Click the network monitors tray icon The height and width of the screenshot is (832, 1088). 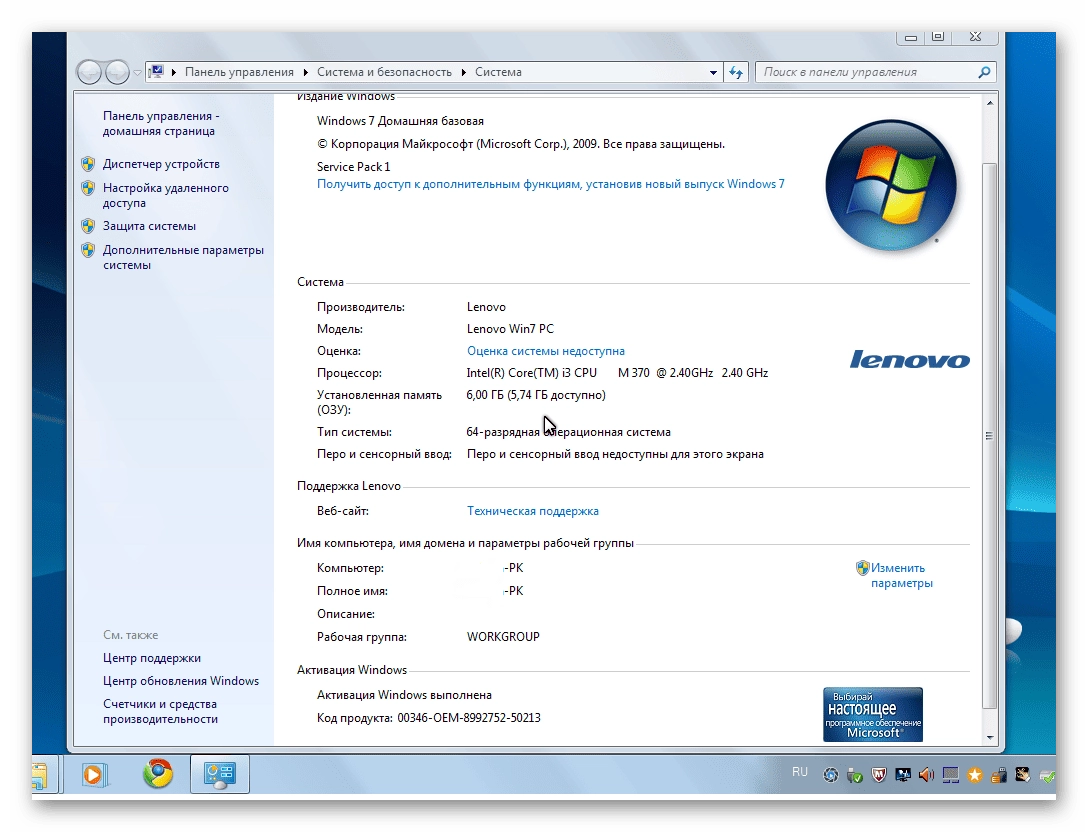pos(903,775)
